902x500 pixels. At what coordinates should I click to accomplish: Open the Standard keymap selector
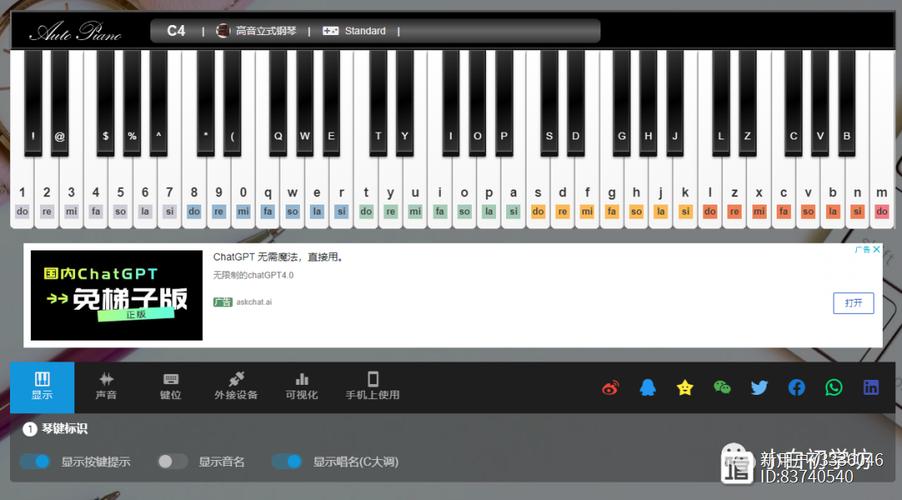(x=354, y=31)
